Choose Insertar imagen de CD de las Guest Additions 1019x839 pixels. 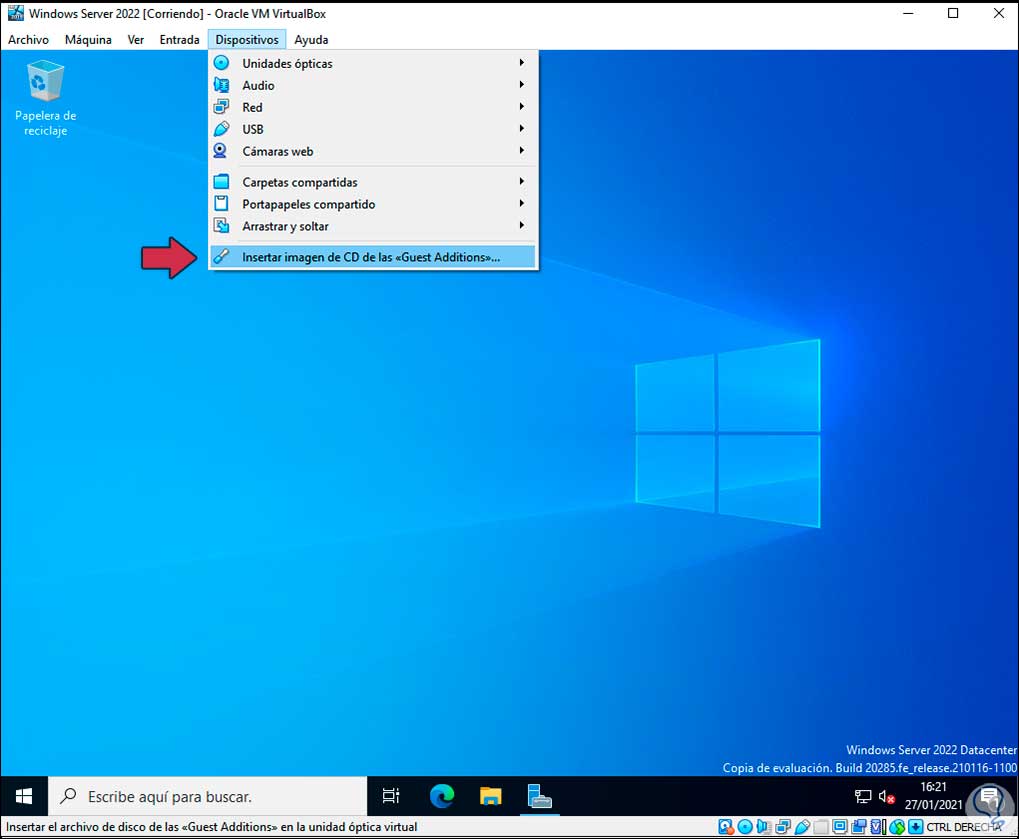373,257
